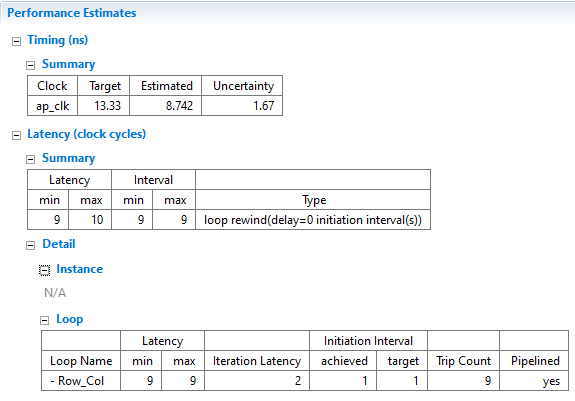Screen dimensions: 575x401
Task: Click the Trip Count column header
Action: (x=464, y=361)
